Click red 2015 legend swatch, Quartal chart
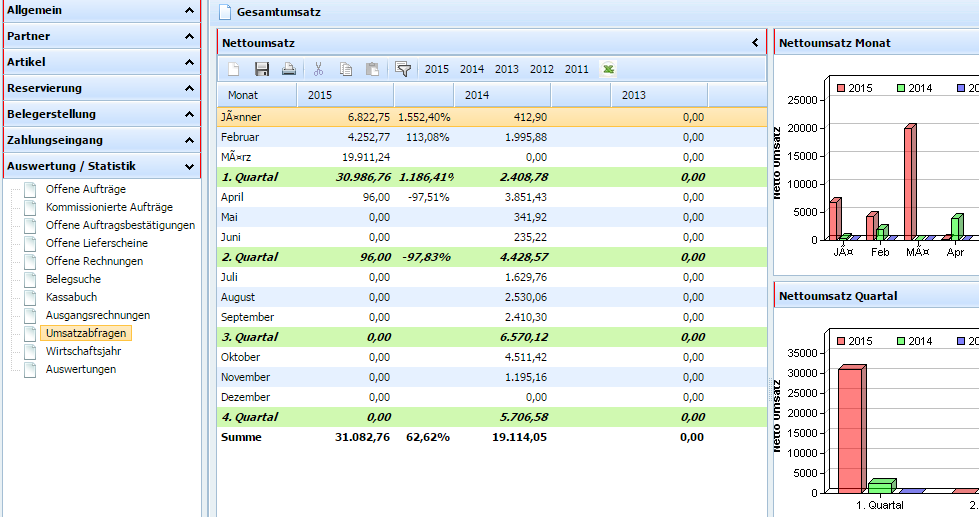This screenshot has width=979, height=517. click(x=841, y=341)
